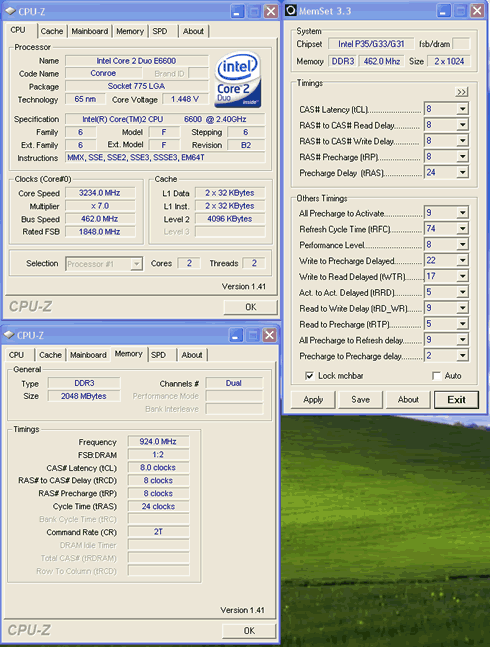Switch to CPU tab in bottom CPU-Z
The width and height of the screenshot is (490, 647).
pyautogui.click(x=16, y=355)
